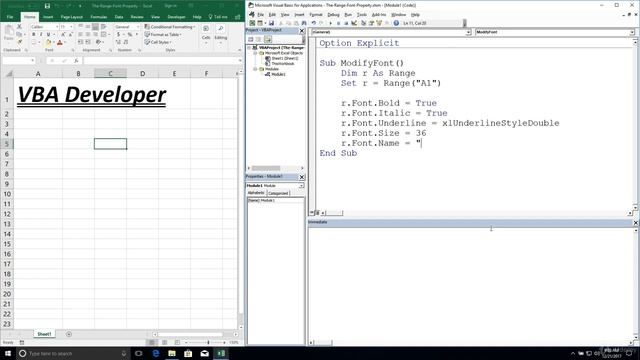The width and height of the screenshot is (640, 360).
Task: Click the Cut scissors icon in Excel
Action: [19, 27]
